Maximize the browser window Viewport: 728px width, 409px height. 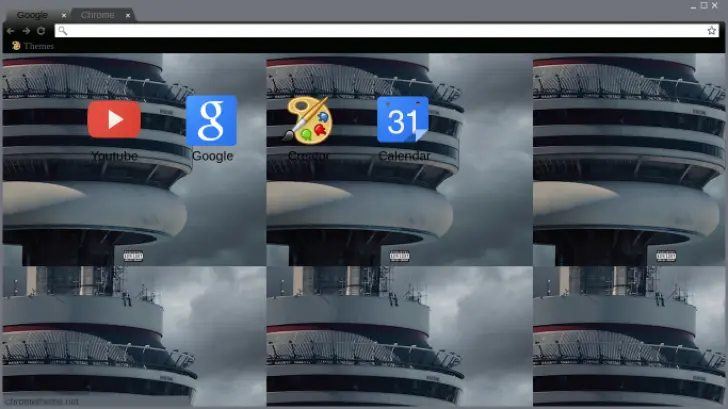[704, 6]
